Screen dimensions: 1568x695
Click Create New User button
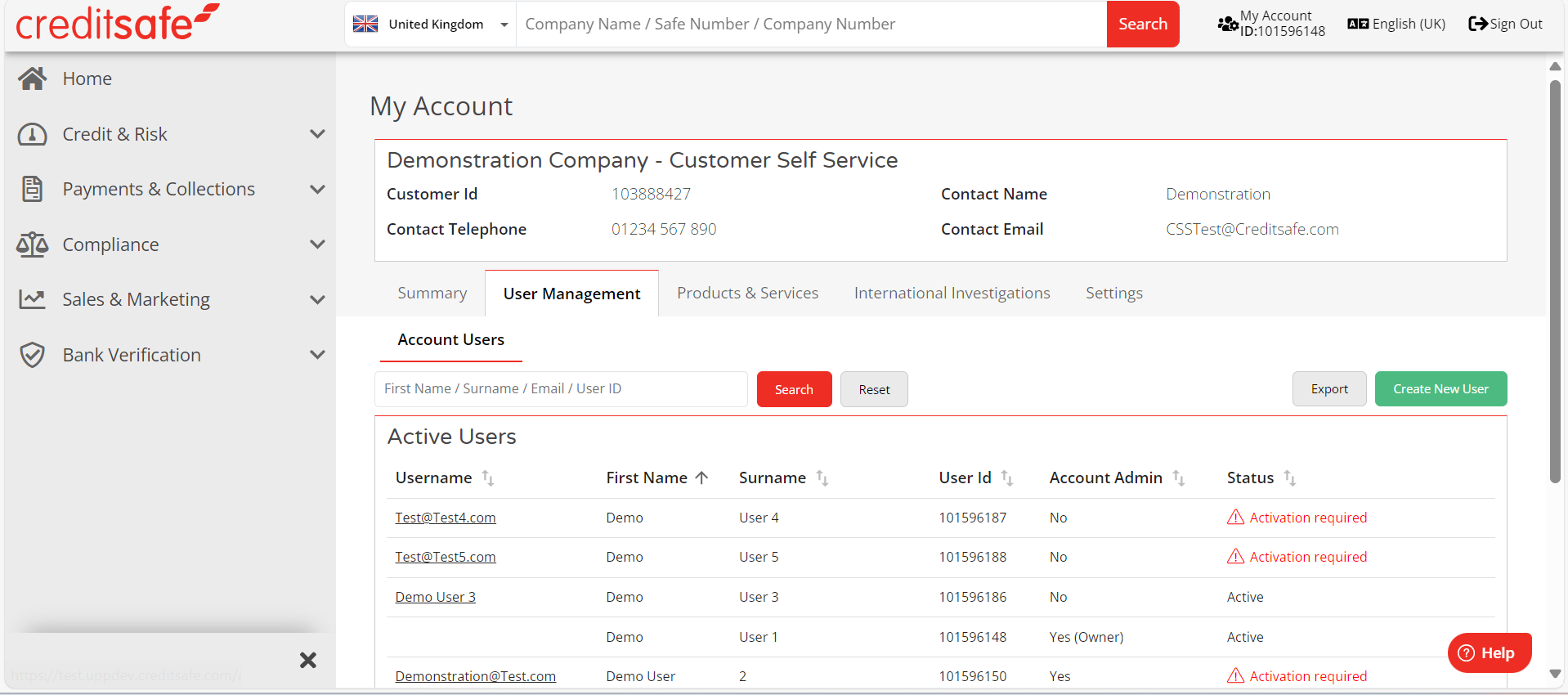[1440, 389]
